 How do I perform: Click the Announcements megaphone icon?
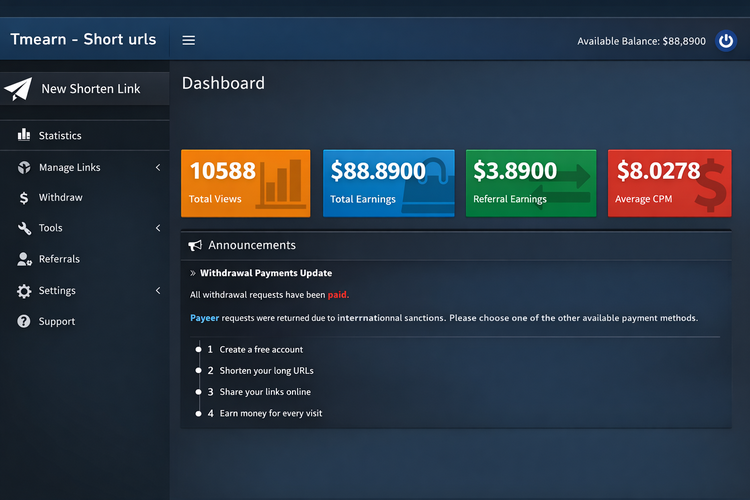195,245
